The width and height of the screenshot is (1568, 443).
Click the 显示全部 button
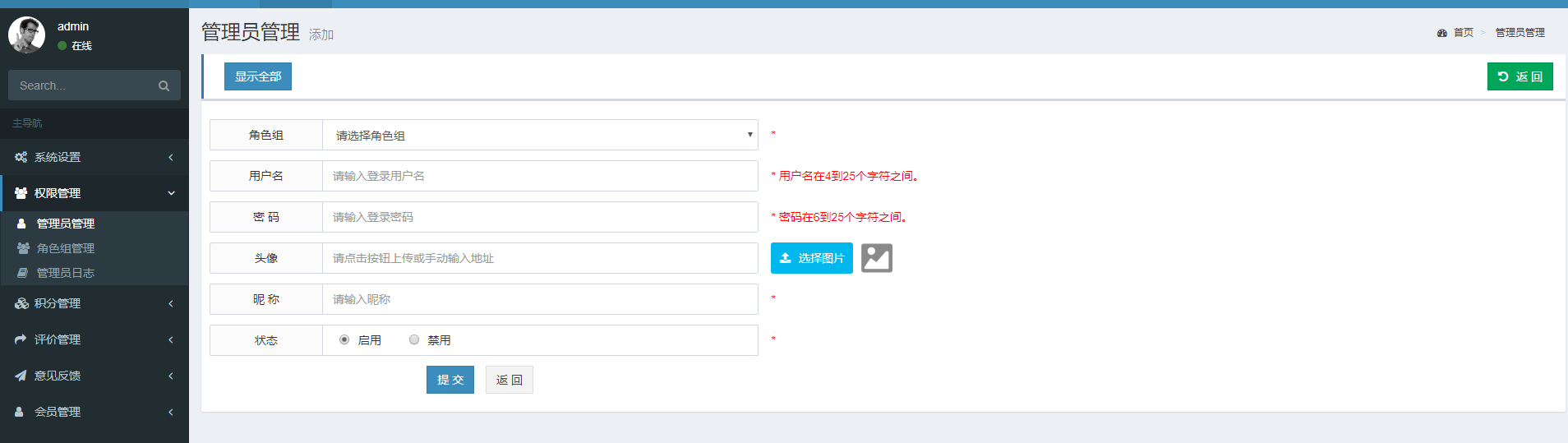pyautogui.click(x=258, y=76)
